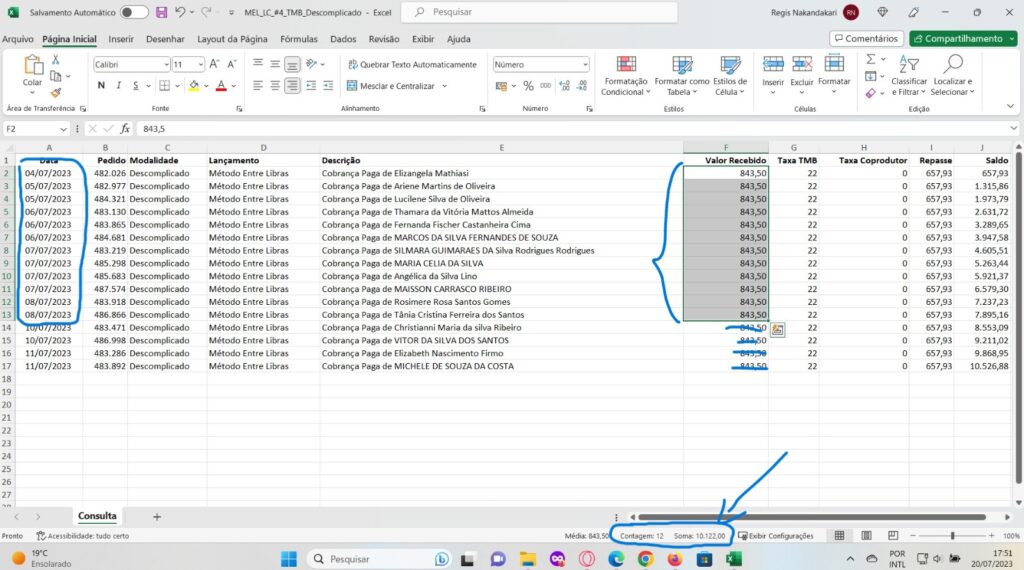Click the Undo arrow icon
1024x570 pixels.
click(x=180, y=12)
